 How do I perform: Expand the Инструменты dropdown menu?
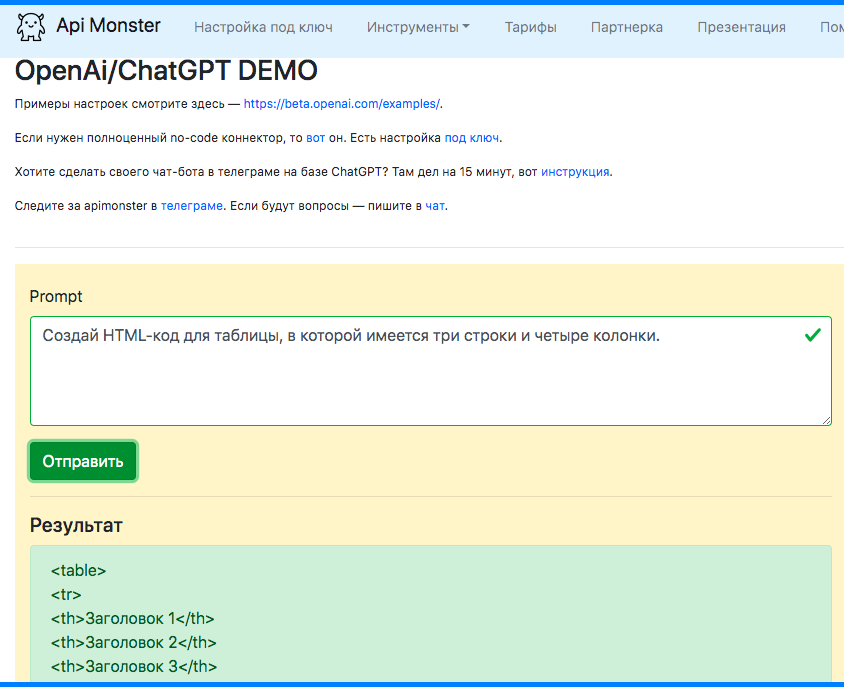pyautogui.click(x=418, y=27)
